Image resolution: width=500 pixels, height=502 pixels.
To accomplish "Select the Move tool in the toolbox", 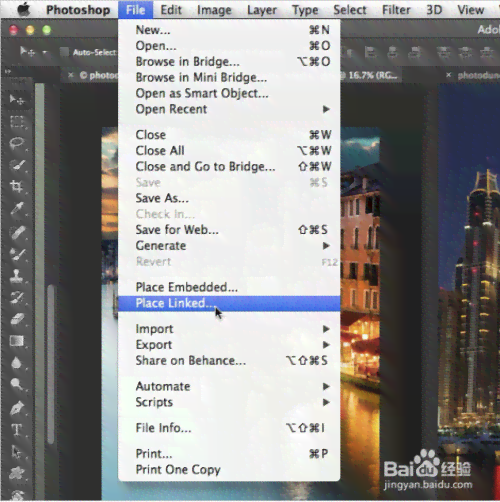I will (17, 99).
